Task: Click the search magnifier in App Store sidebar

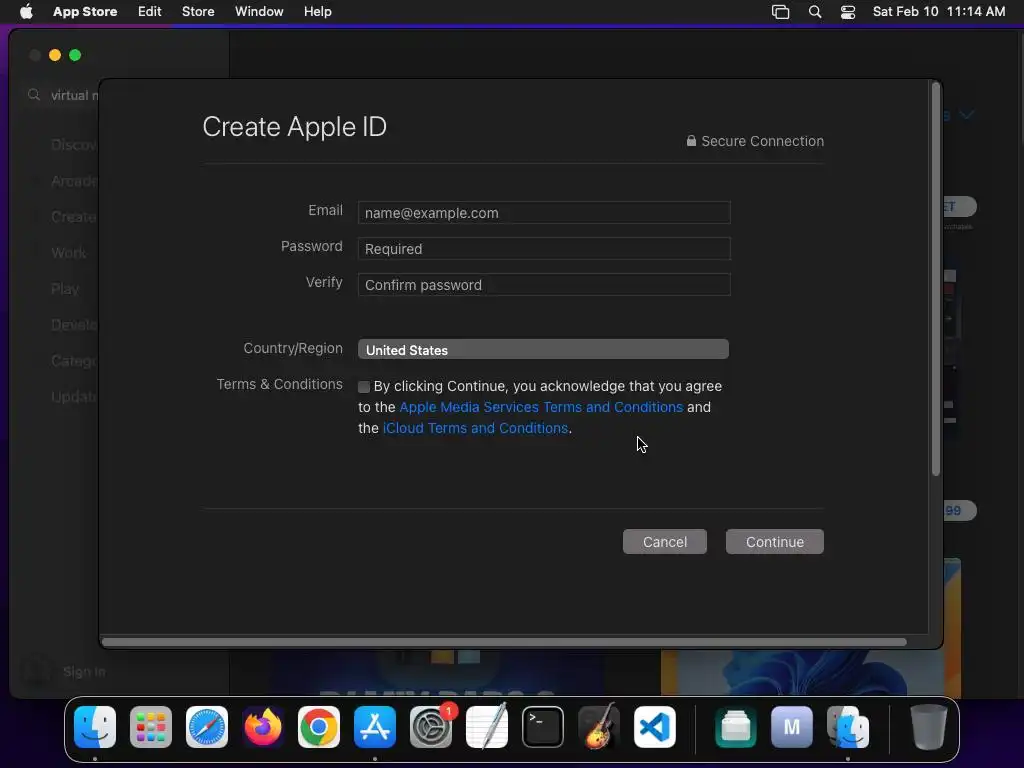Action: tap(34, 95)
